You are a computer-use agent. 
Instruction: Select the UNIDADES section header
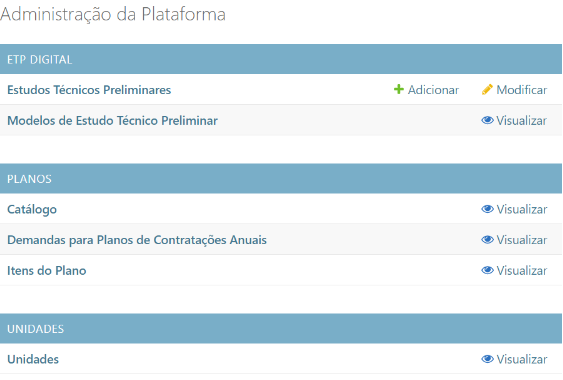[281, 329]
